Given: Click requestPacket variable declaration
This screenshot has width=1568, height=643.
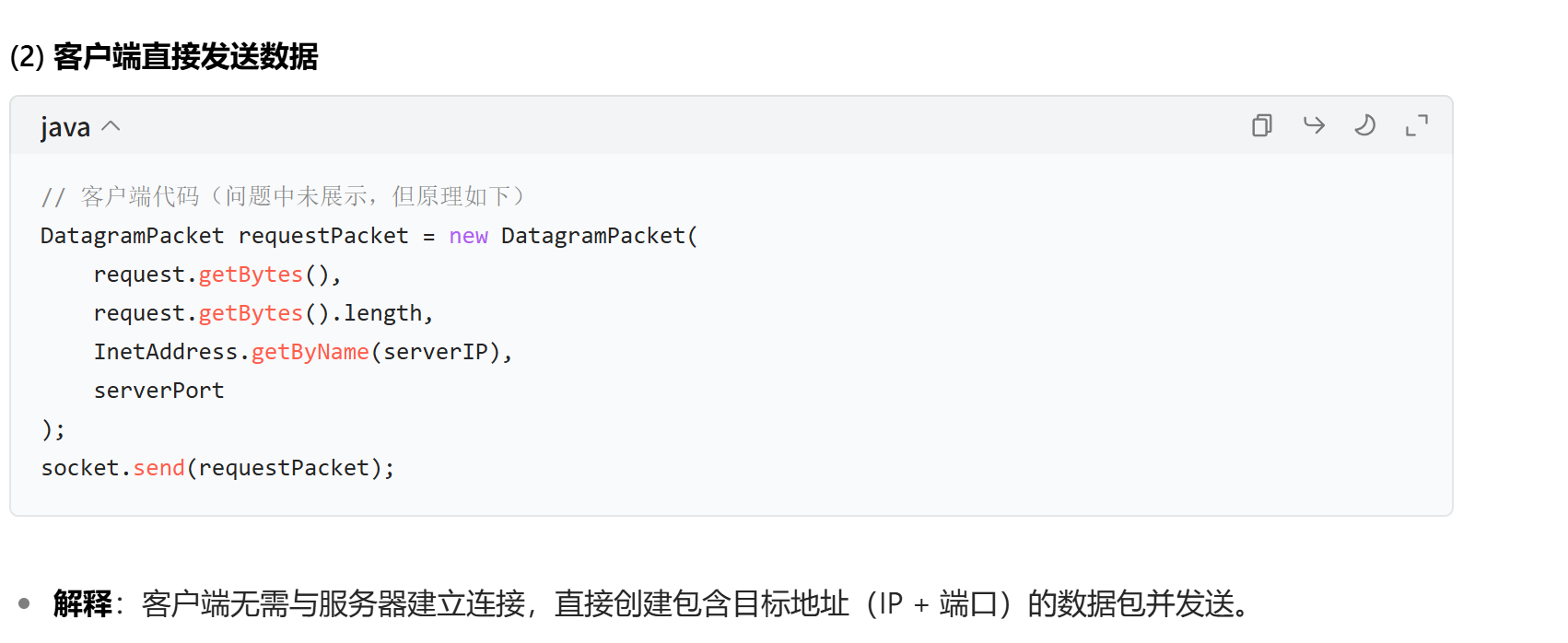Looking at the screenshot, I should (x=323, y=236).
